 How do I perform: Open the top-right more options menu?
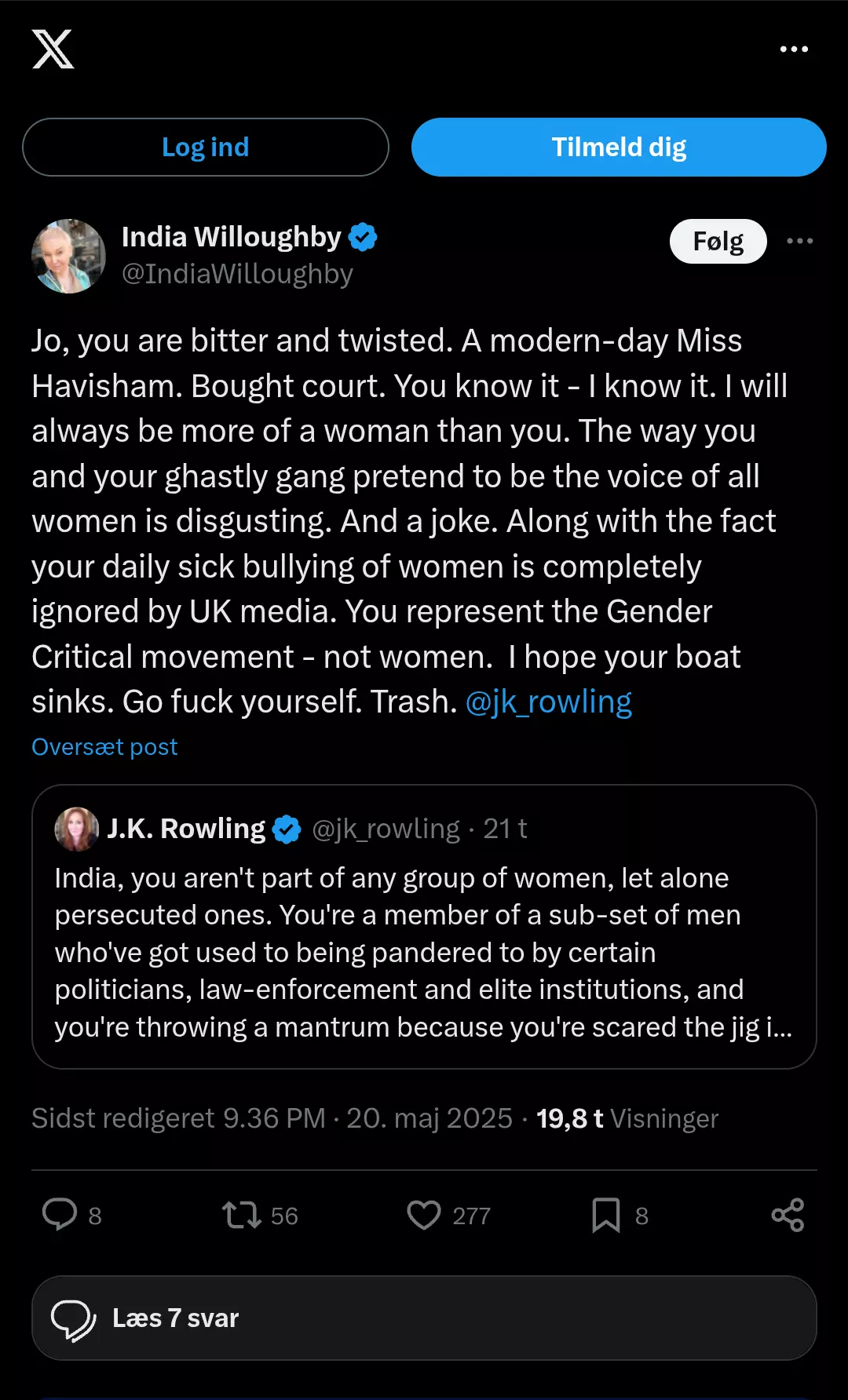(x=794, y=49)
